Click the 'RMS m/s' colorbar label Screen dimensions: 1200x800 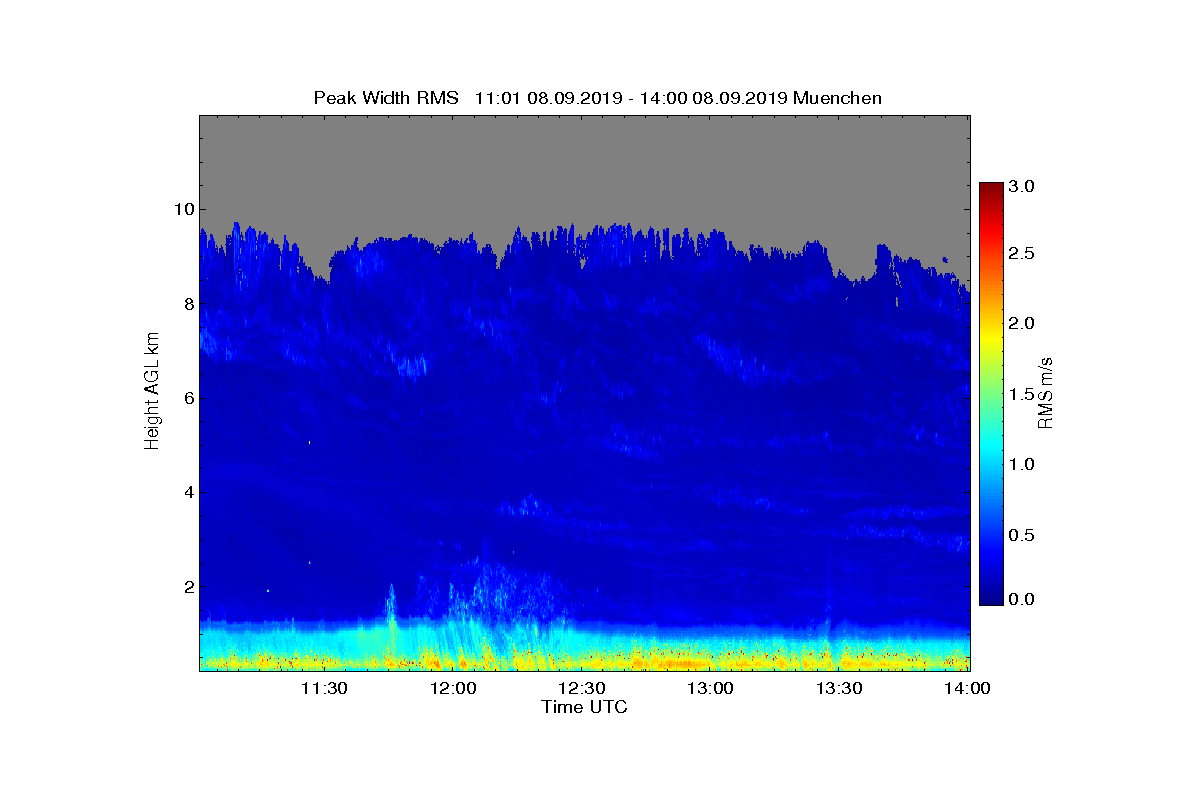1046,392
